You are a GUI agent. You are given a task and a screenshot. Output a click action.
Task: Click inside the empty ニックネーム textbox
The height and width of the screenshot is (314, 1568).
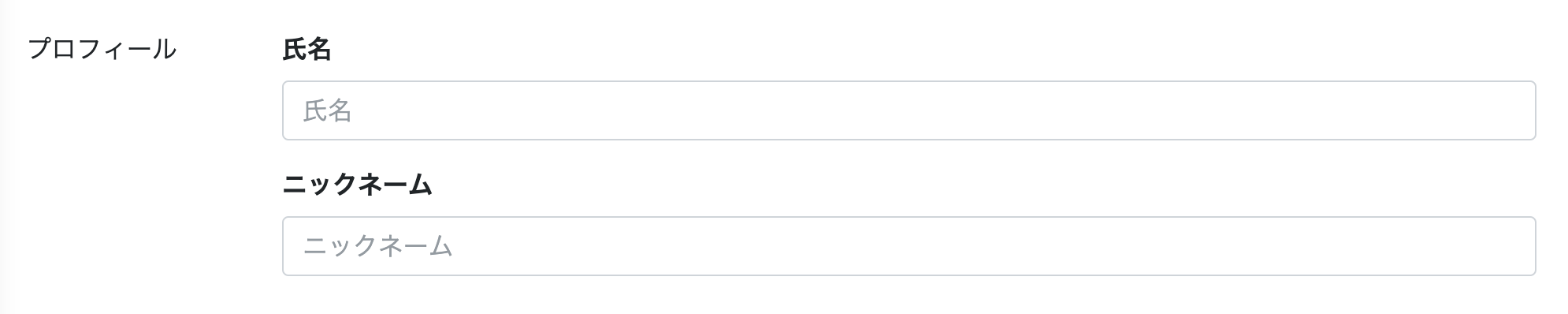908,246
